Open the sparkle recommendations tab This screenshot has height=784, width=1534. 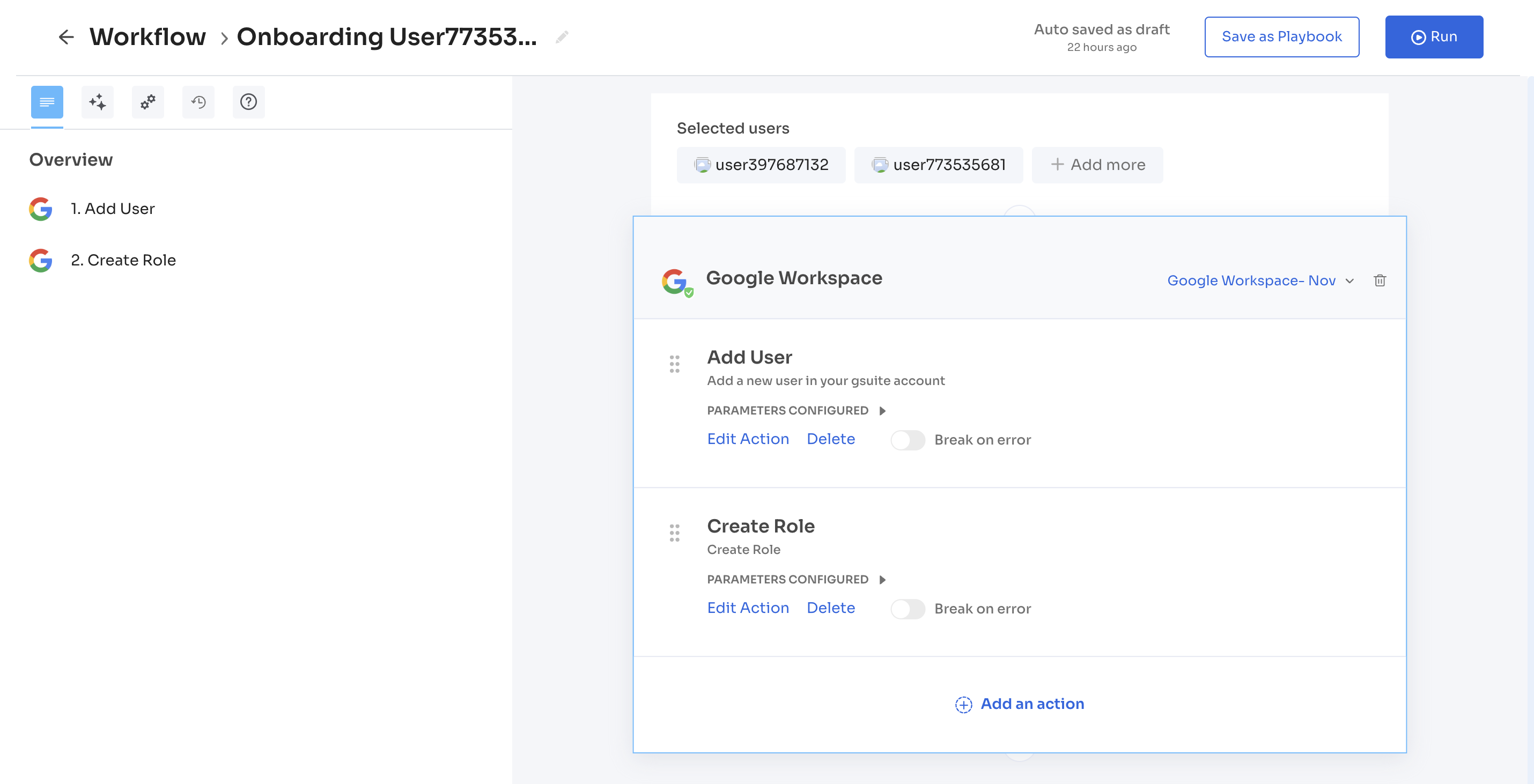tap(98, 102)
